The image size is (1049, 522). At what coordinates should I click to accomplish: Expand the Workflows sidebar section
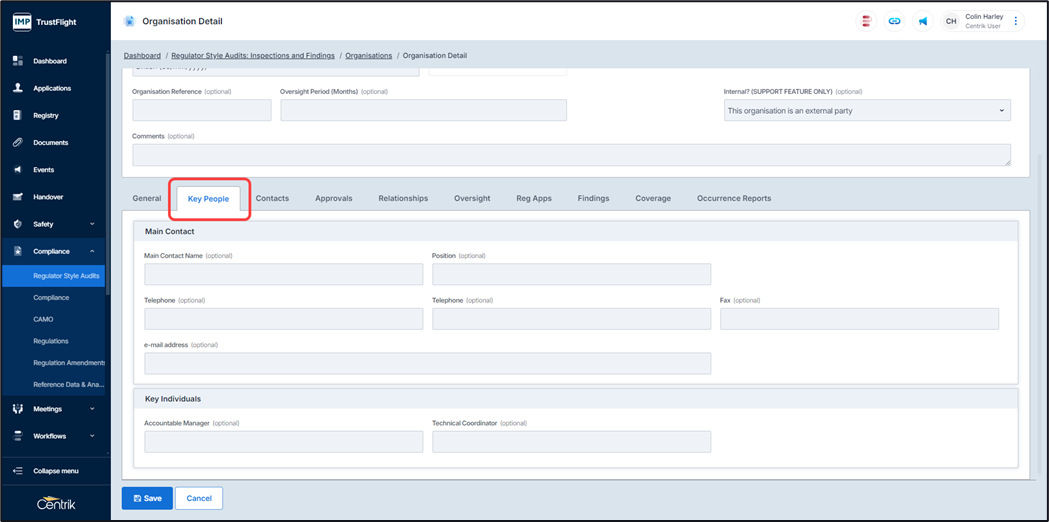92,436
